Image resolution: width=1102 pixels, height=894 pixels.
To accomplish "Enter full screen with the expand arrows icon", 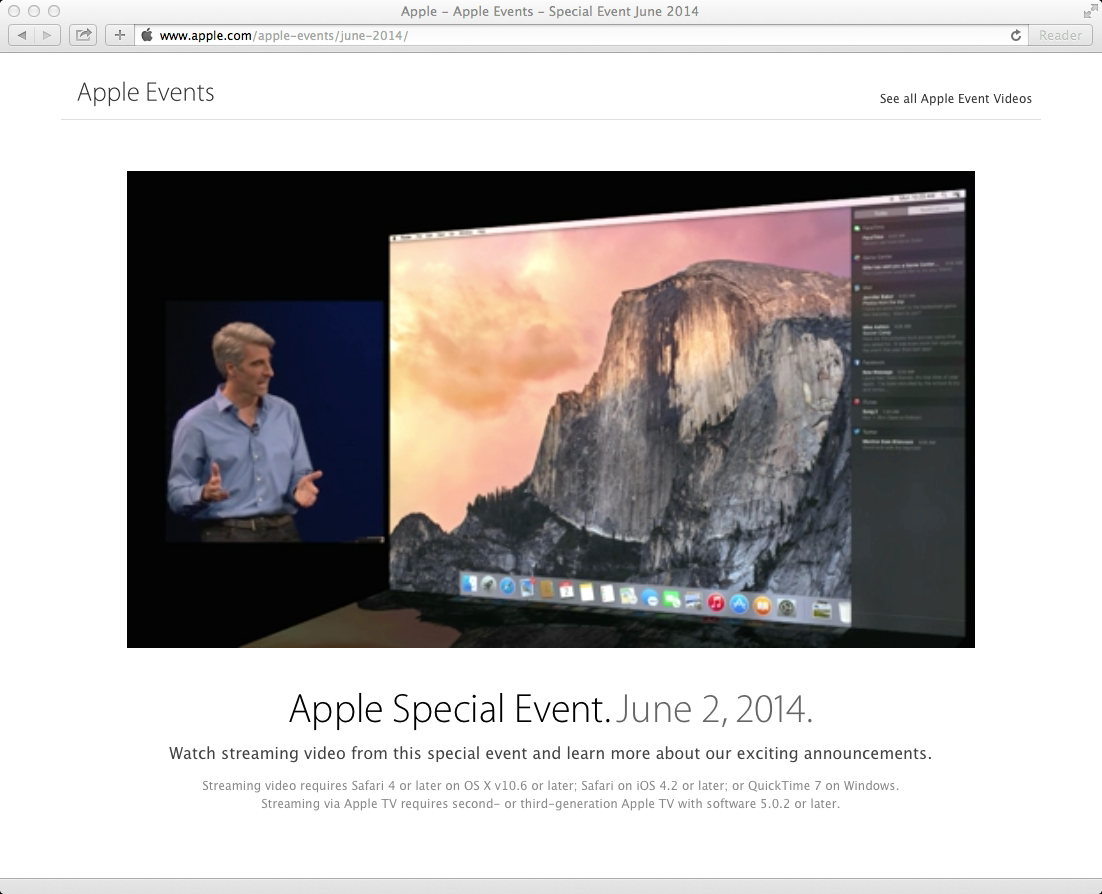I will 1089,11.
